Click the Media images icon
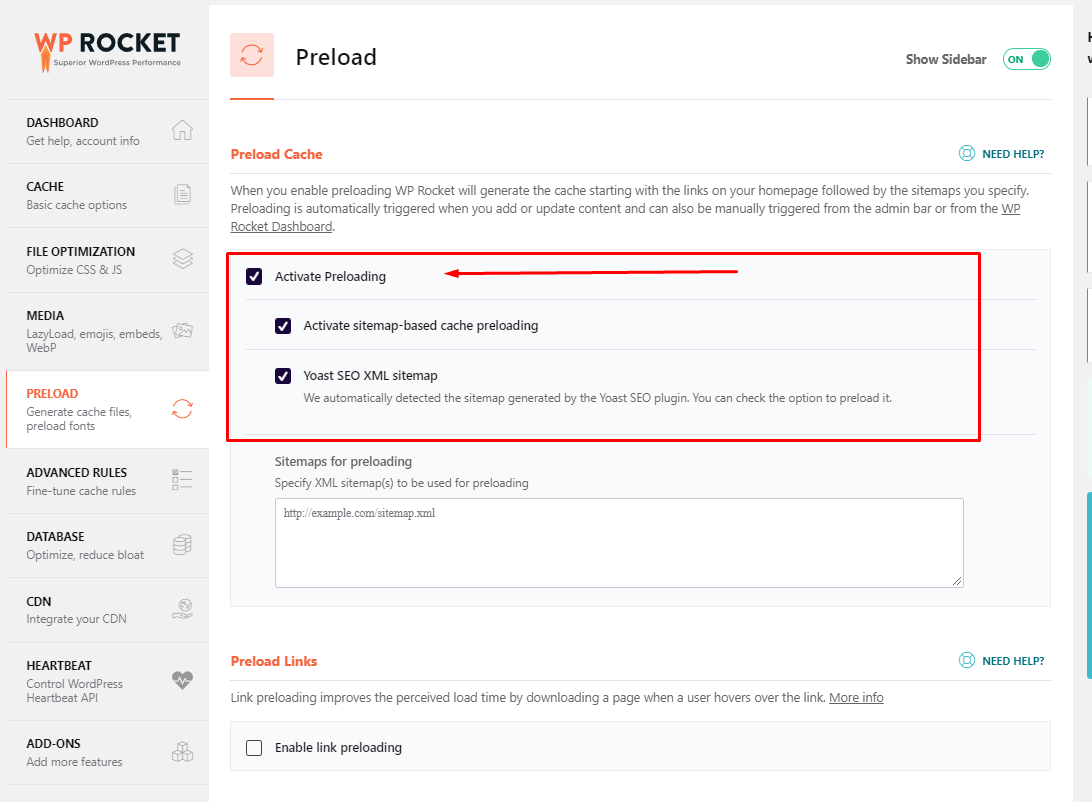Viewport: 1092px width, 802px height. click(182, 331)
